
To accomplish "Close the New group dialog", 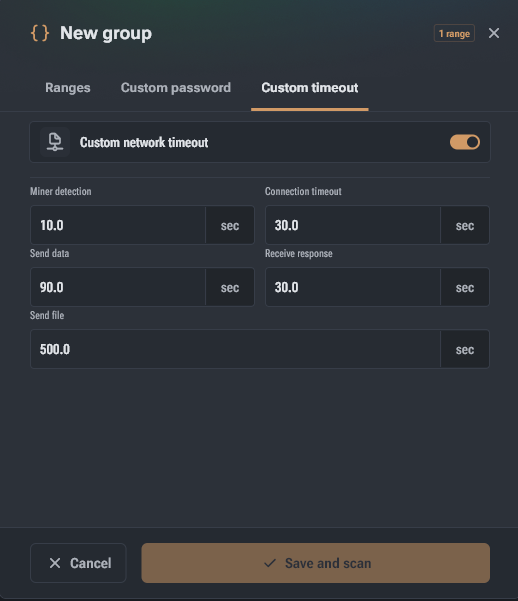I will pos(494,33).
